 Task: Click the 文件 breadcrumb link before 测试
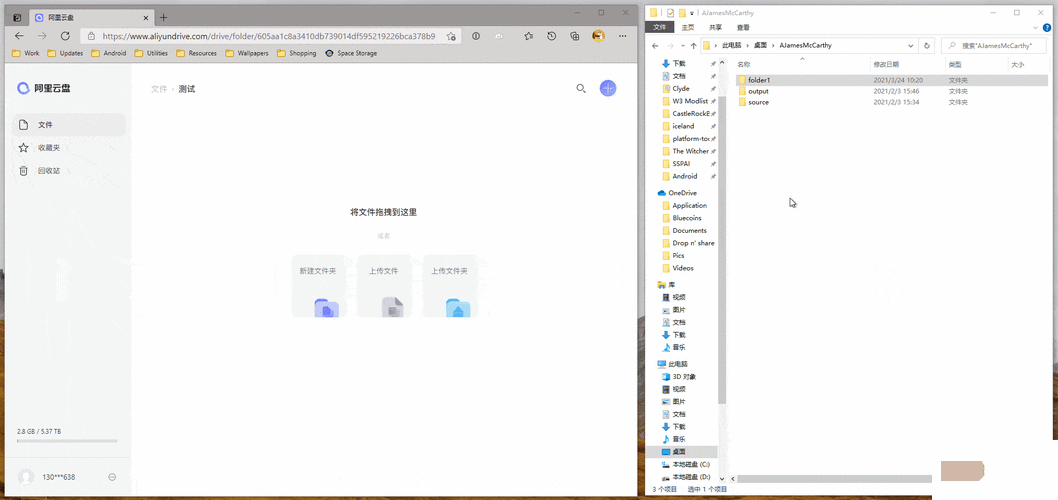click(159, 89)
